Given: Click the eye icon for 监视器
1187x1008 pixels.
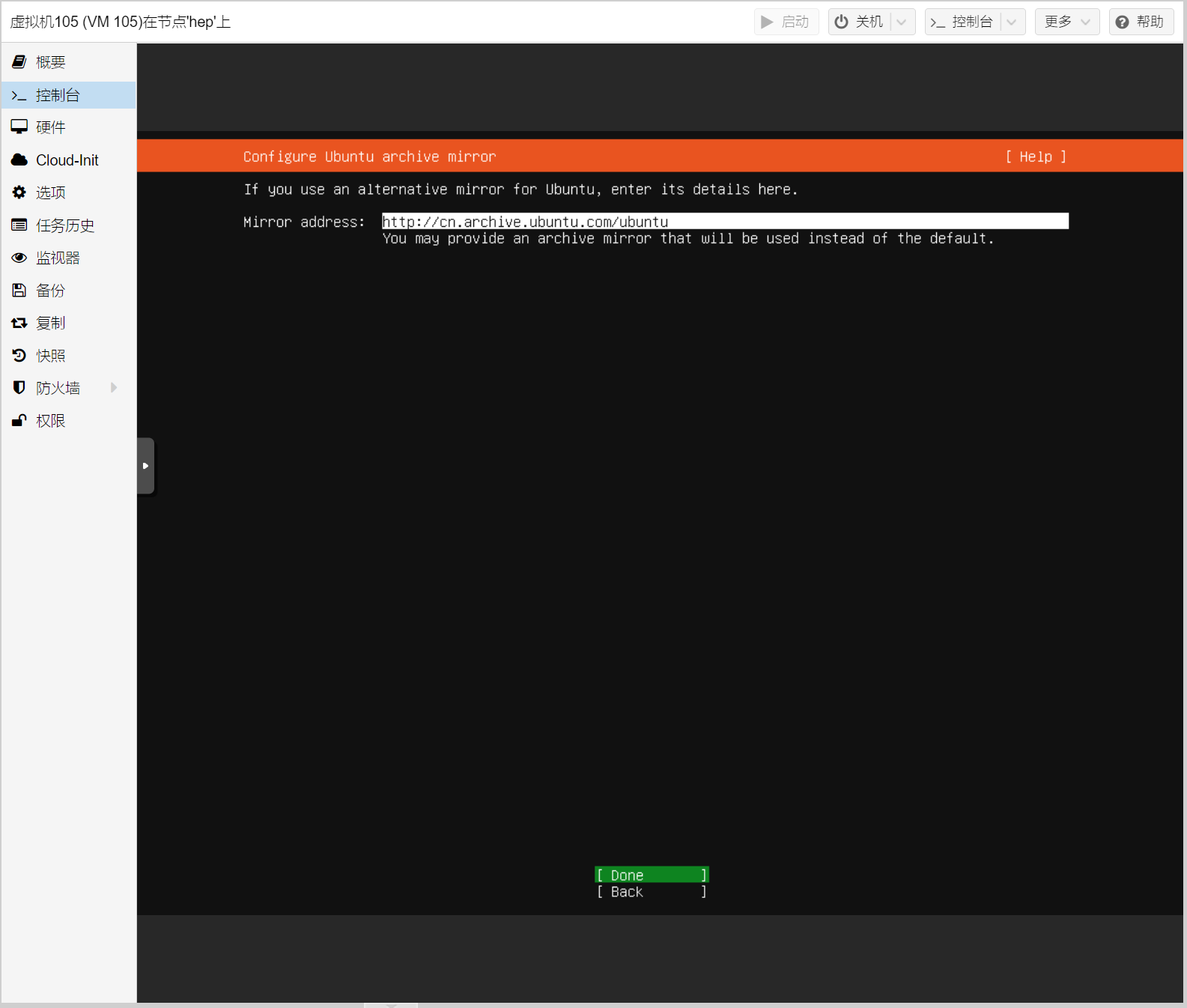Looking at the screenshot, I should (x=19, y=258).
